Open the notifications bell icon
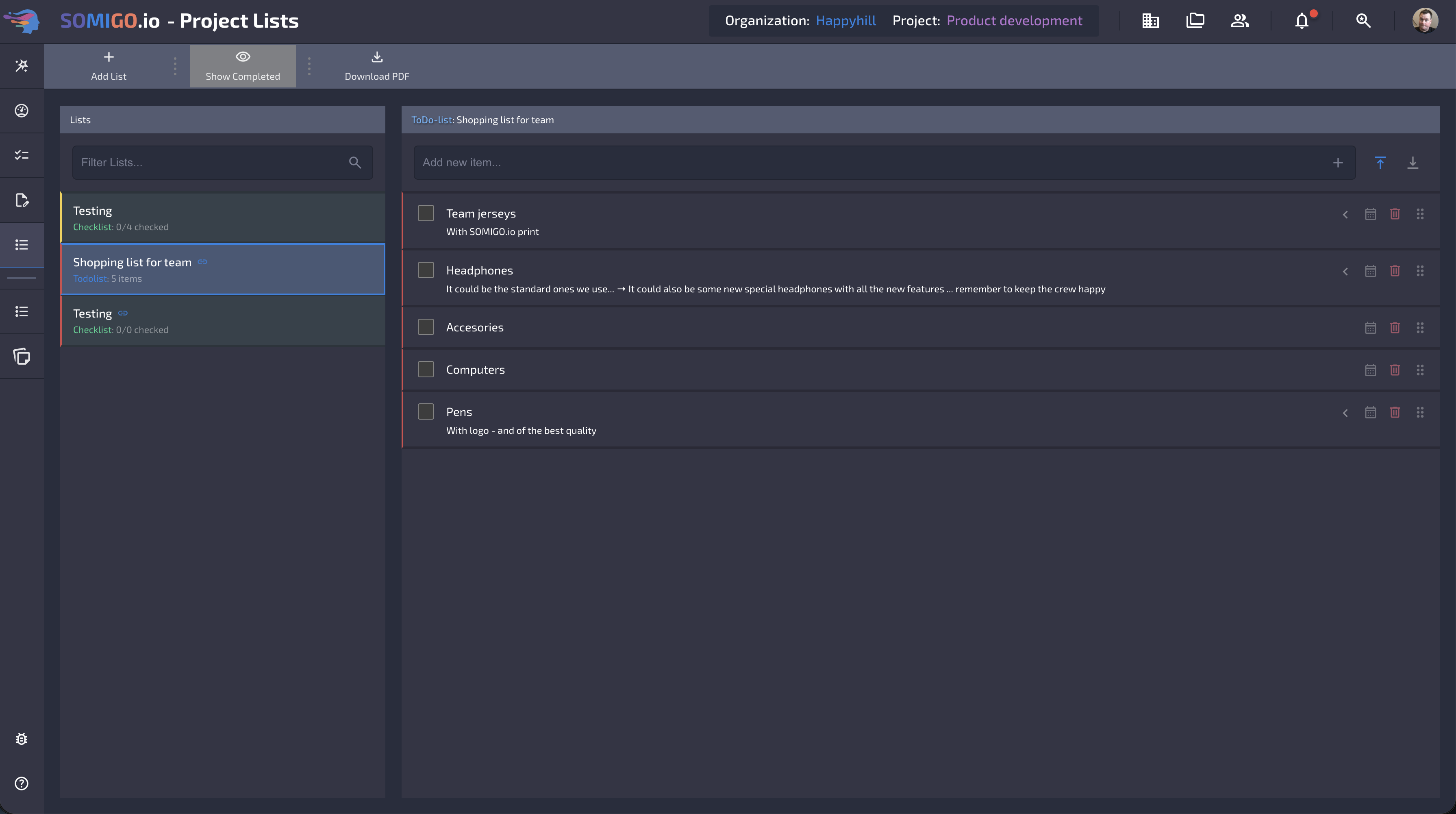 1302,22
